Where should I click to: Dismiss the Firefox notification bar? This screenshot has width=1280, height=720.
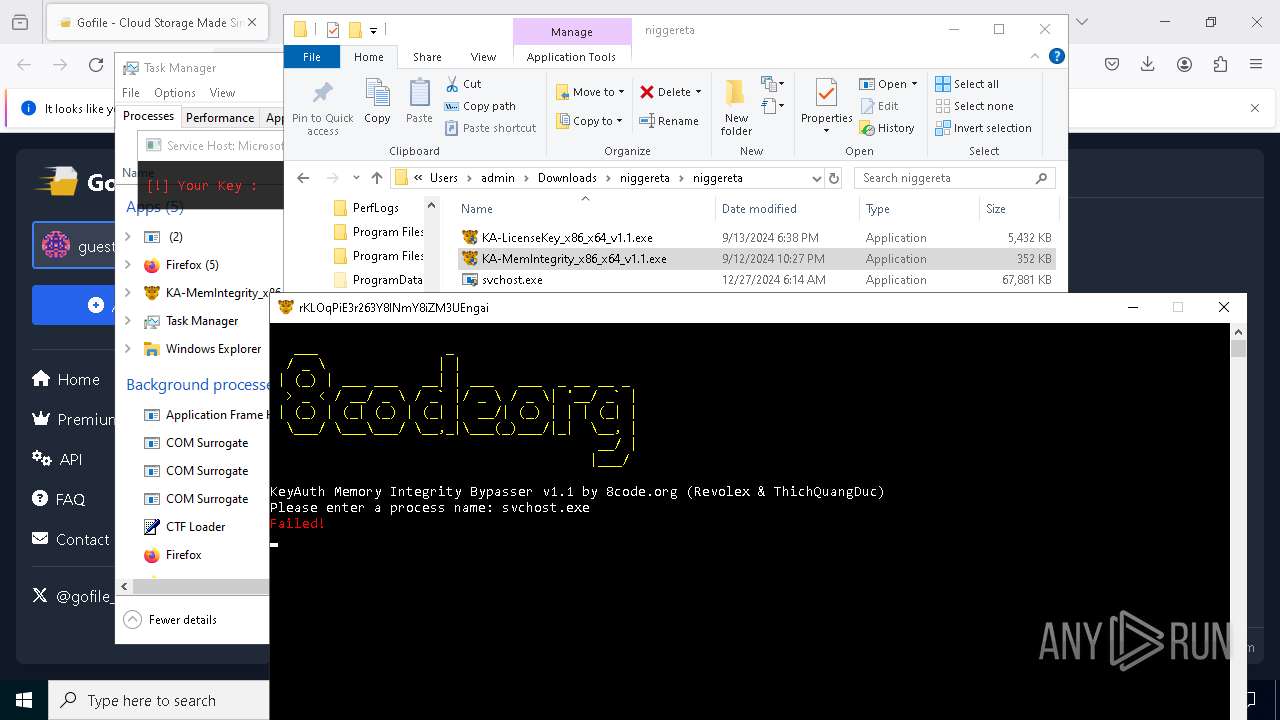(x=1255, y=108)
